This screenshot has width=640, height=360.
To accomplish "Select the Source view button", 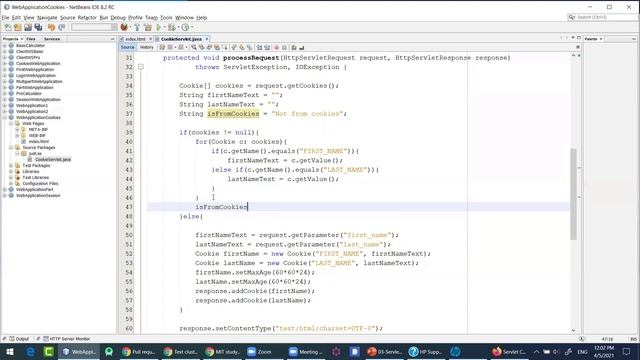I will (x=127, y=47).
